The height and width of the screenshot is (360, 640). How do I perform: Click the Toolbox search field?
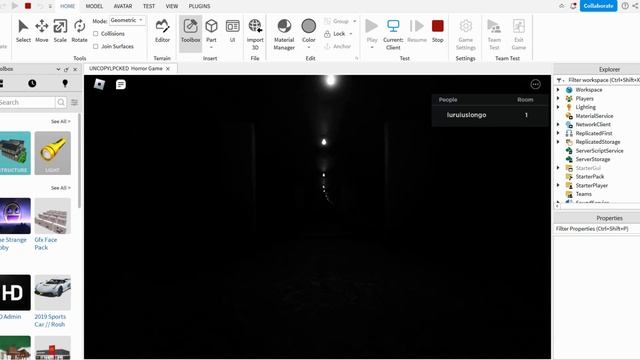coord(27,102)
